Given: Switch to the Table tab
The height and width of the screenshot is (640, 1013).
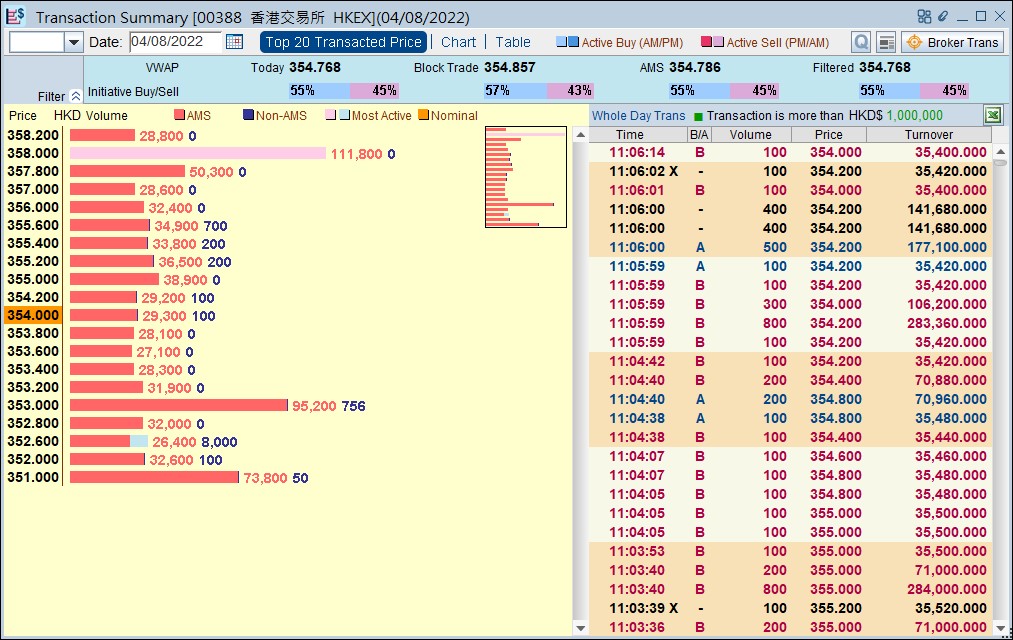Looking at the screenshot, I should click(x=512, y=42).
